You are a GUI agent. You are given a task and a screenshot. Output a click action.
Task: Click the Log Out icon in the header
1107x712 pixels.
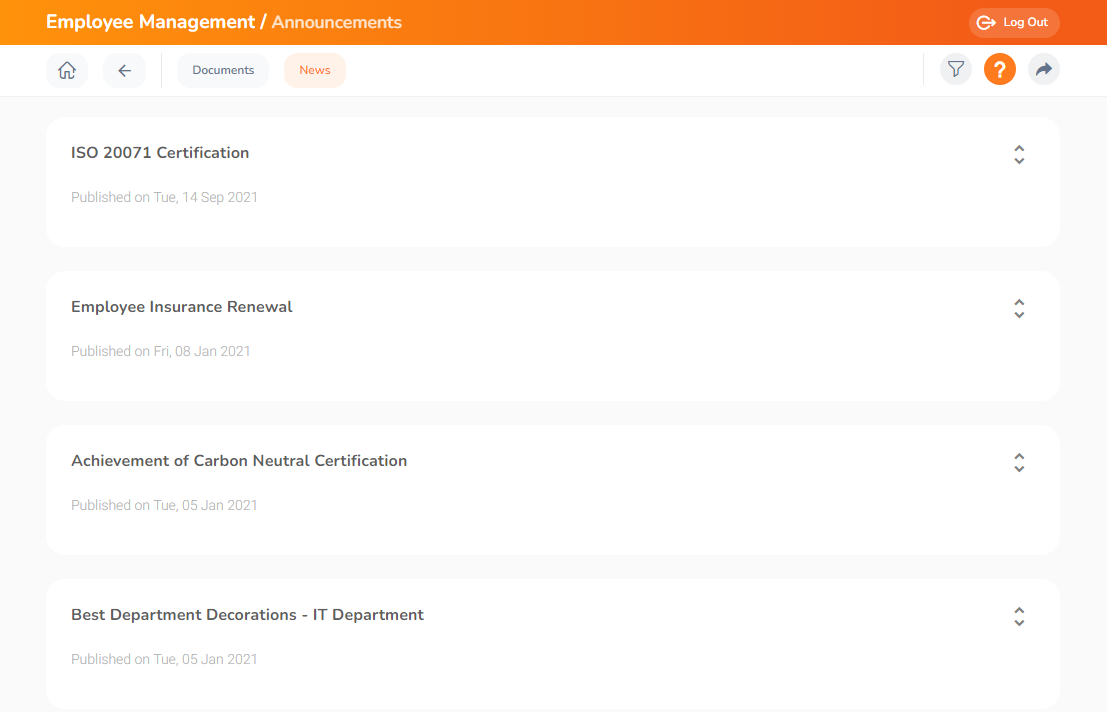[x=984, y=22]
